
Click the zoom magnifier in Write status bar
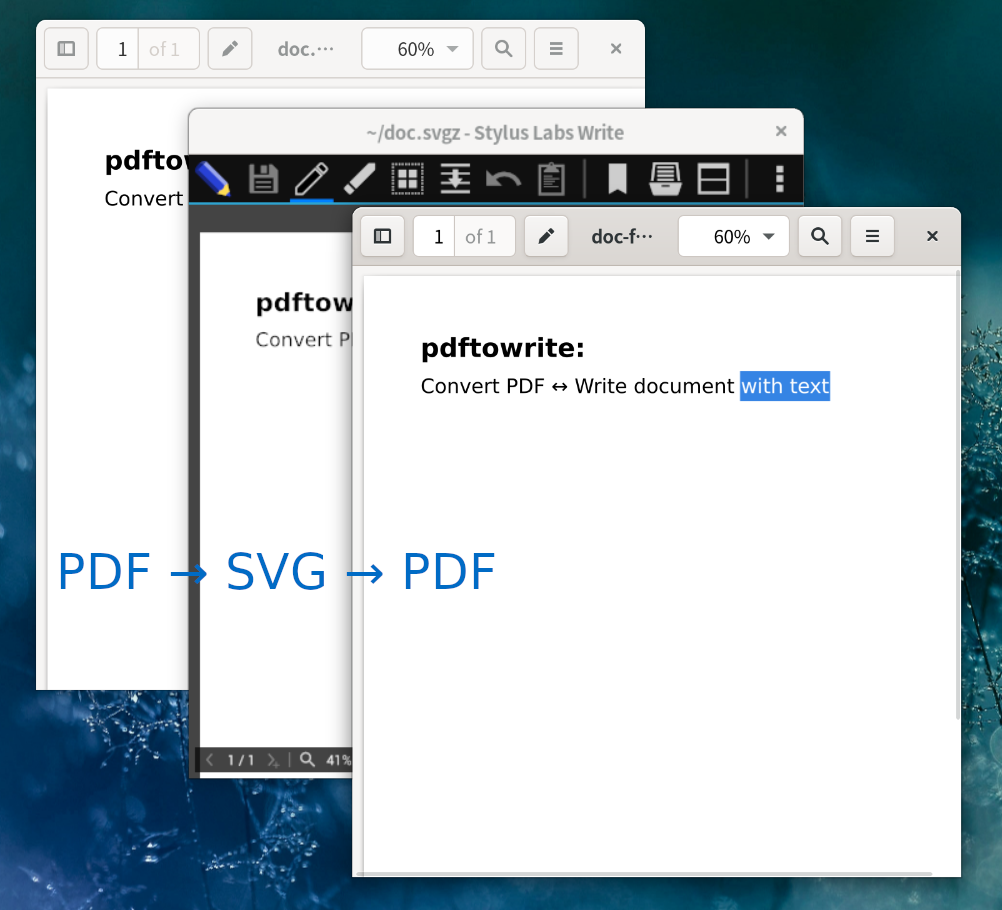pos(307,759)
